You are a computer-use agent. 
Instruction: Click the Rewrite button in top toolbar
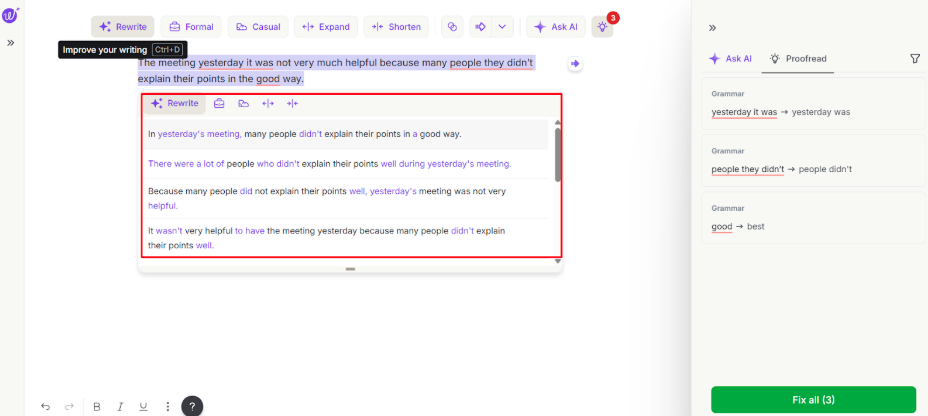122,27
